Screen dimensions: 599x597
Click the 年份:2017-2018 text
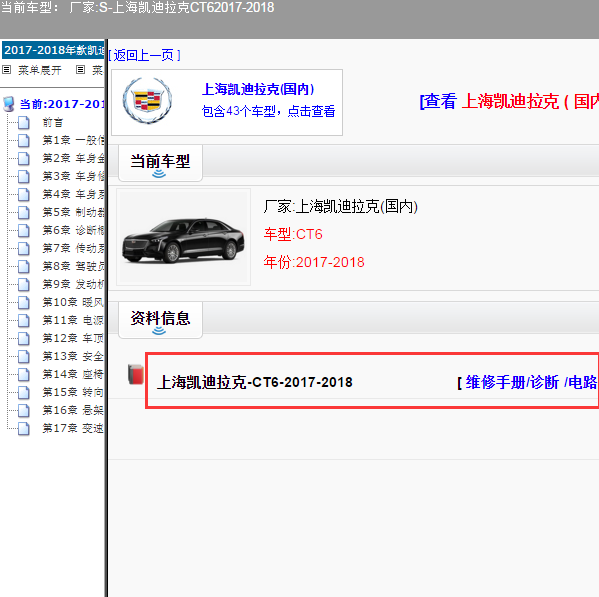(x=314, y=262)
